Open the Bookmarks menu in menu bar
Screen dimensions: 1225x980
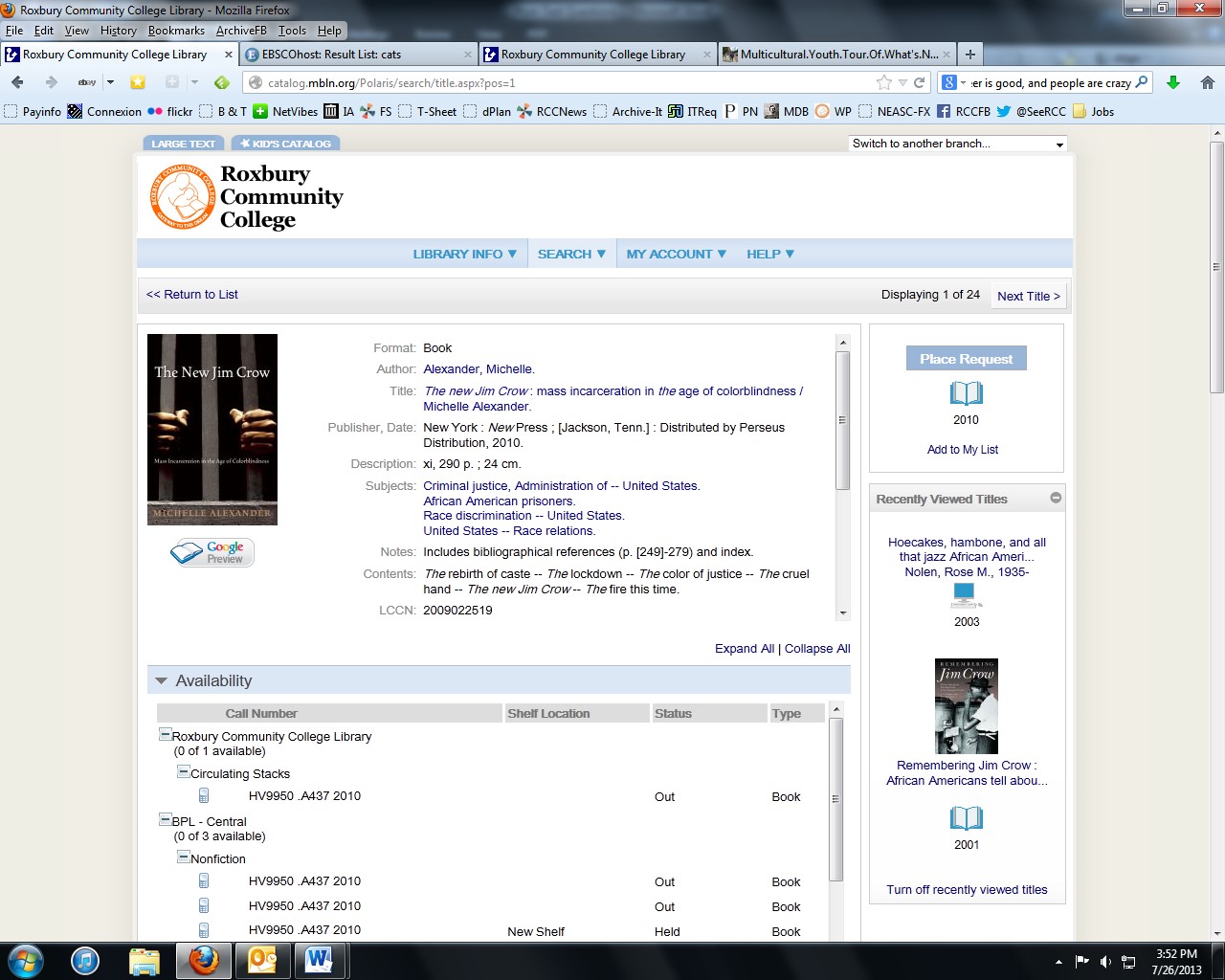(x=176, y=31)
